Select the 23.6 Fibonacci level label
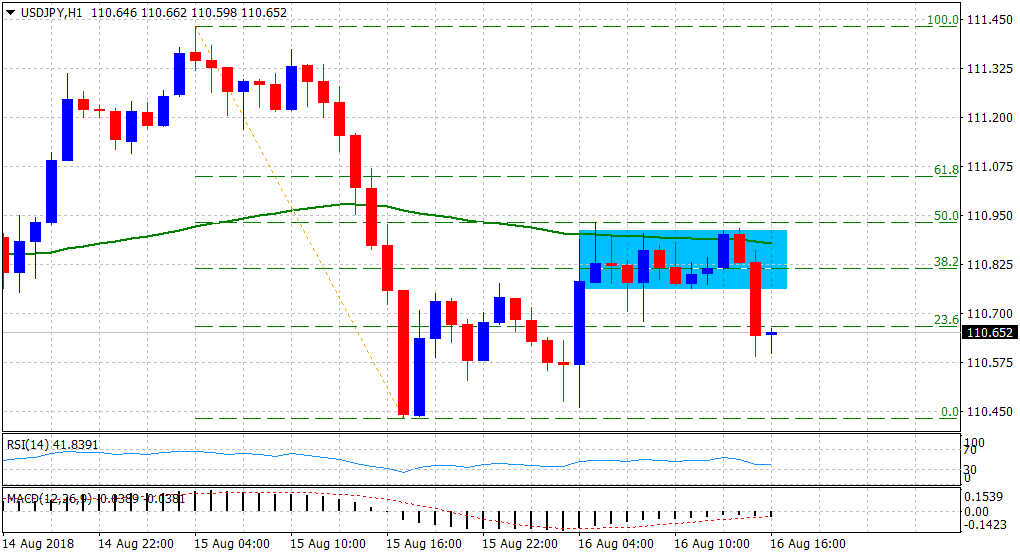 (946, 320)
